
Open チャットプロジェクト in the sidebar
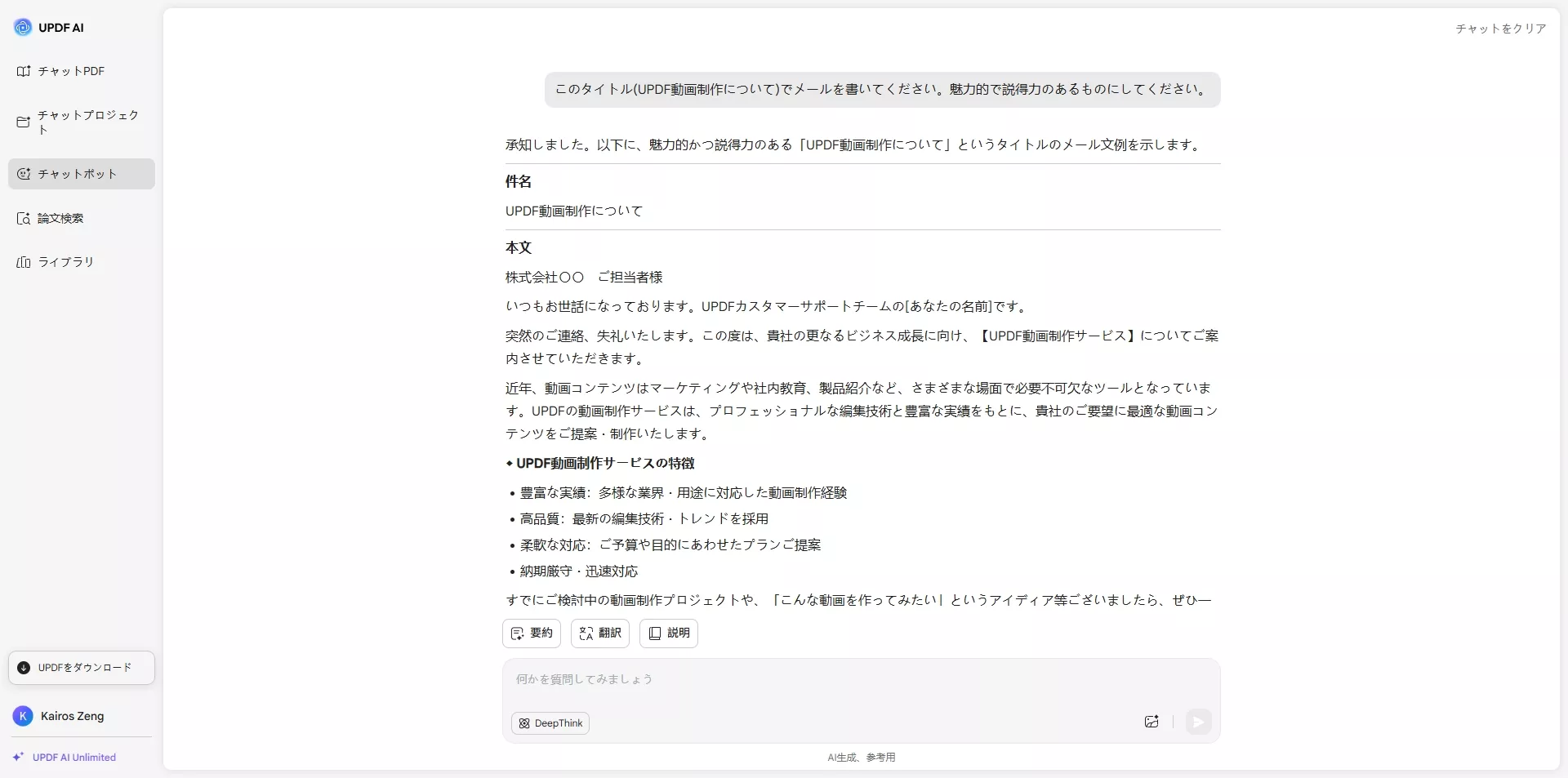[81, 122]
